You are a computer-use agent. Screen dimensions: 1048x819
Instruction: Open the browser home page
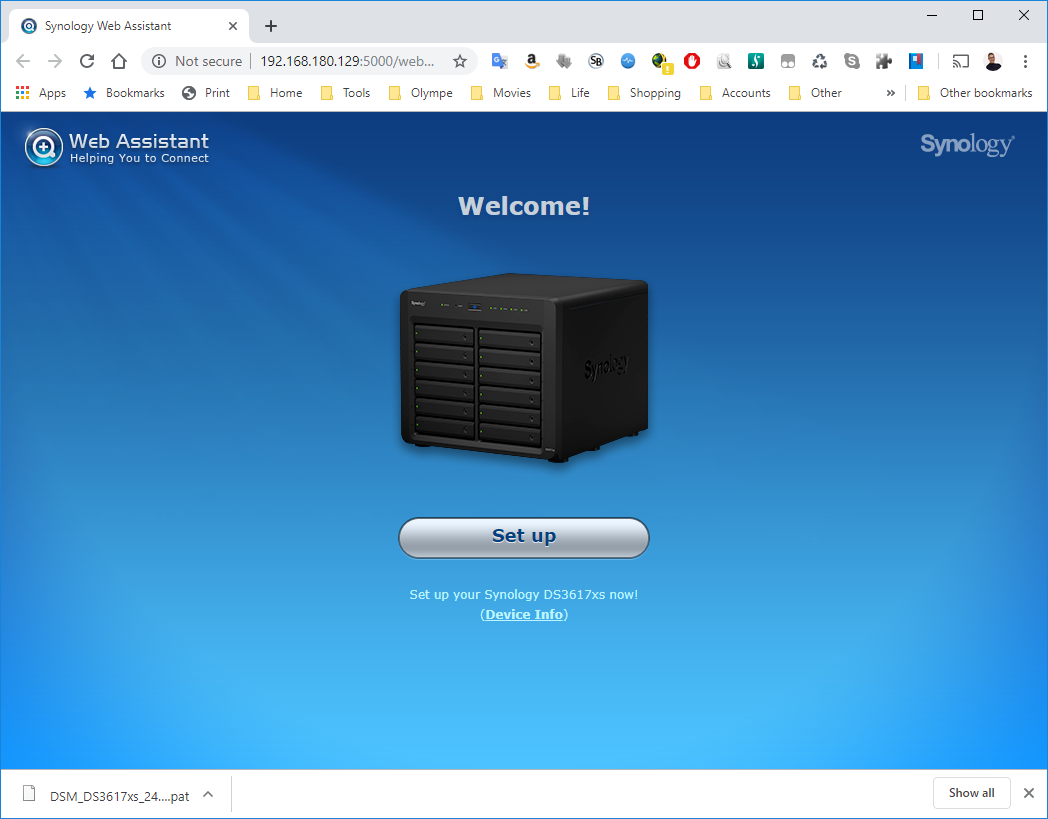click(x=119, y=62)
